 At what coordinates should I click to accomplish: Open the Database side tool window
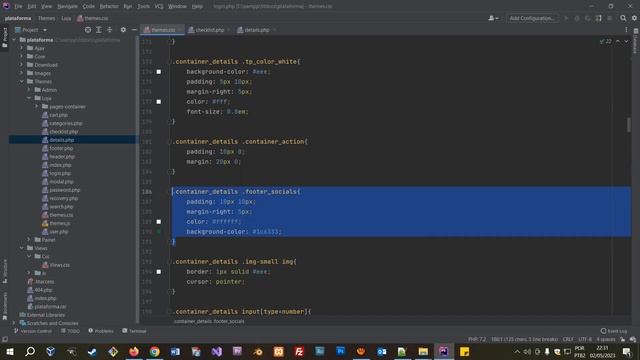(x=636, y=42)
